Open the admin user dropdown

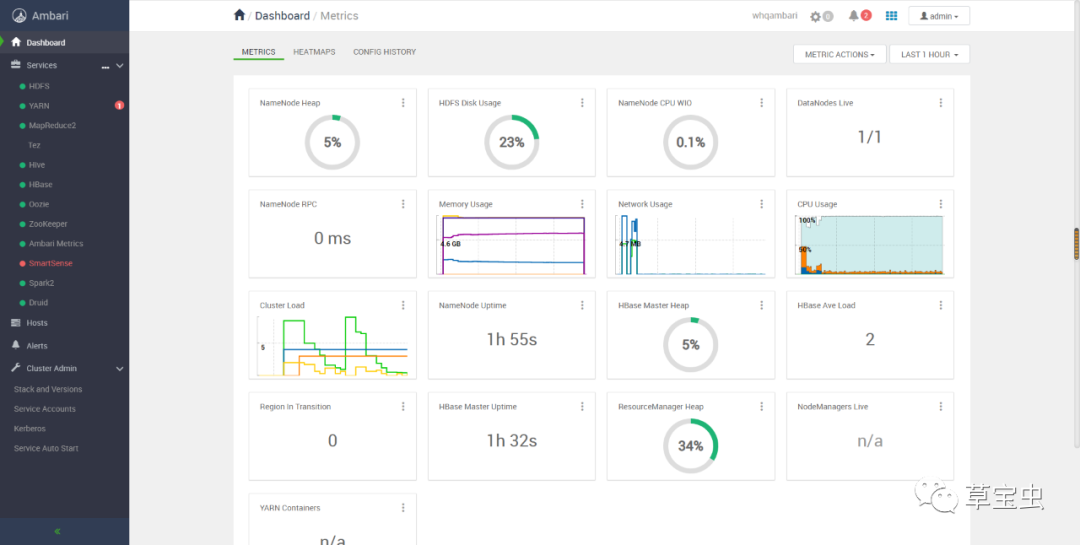939,16
